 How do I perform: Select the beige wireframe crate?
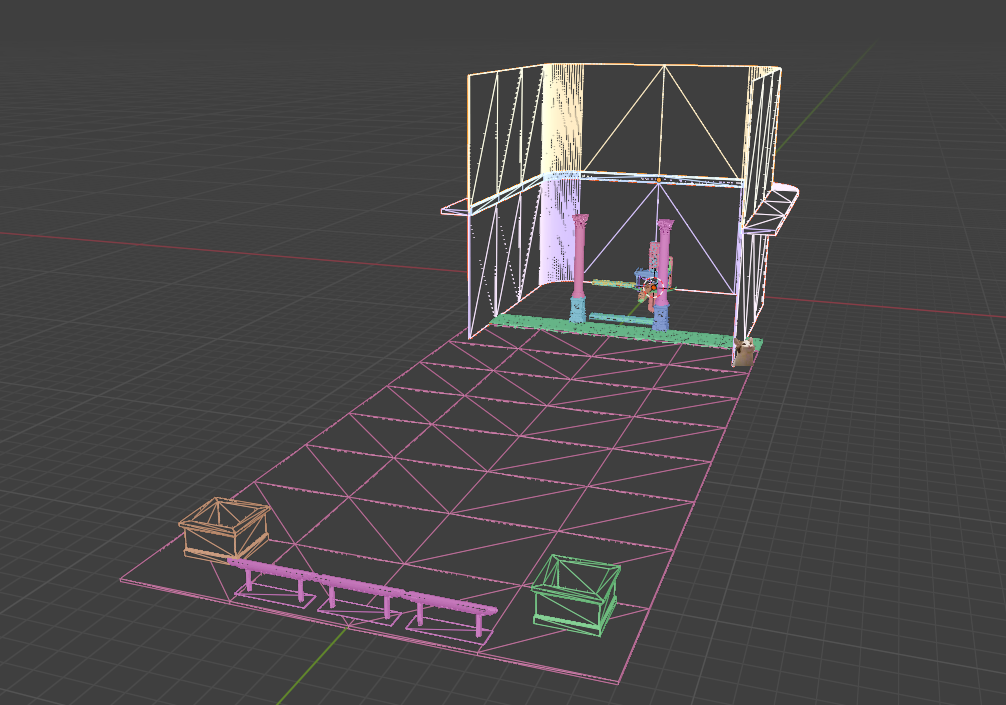click(222, 525)
